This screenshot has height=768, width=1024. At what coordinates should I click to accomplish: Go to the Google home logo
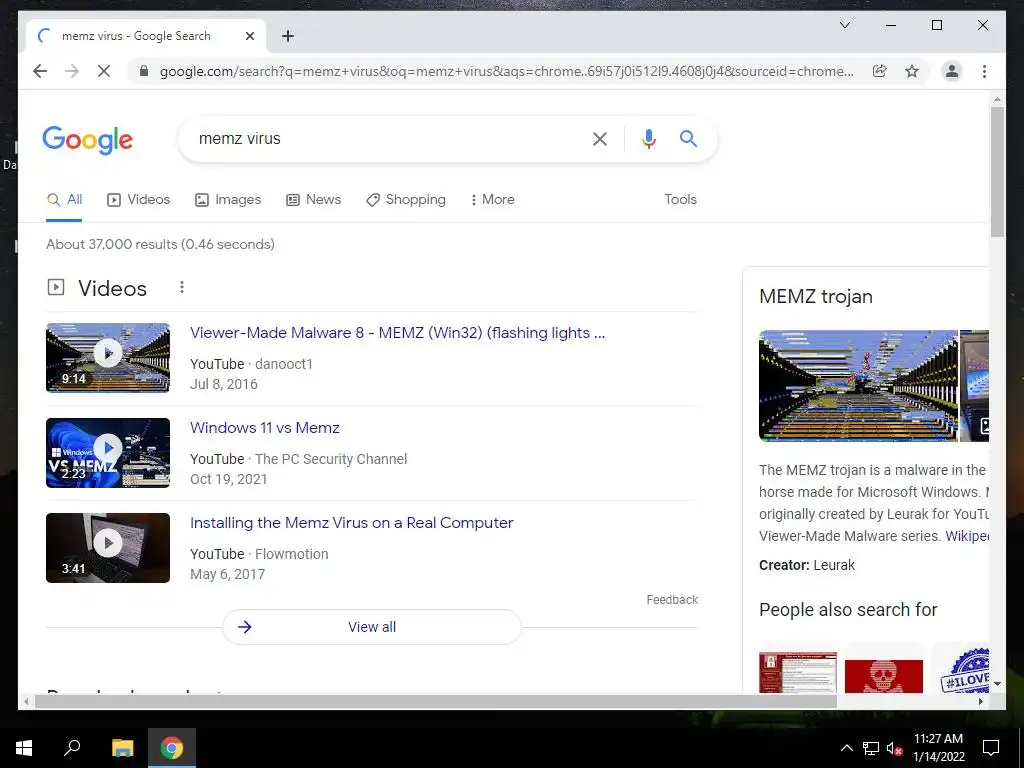88,140
